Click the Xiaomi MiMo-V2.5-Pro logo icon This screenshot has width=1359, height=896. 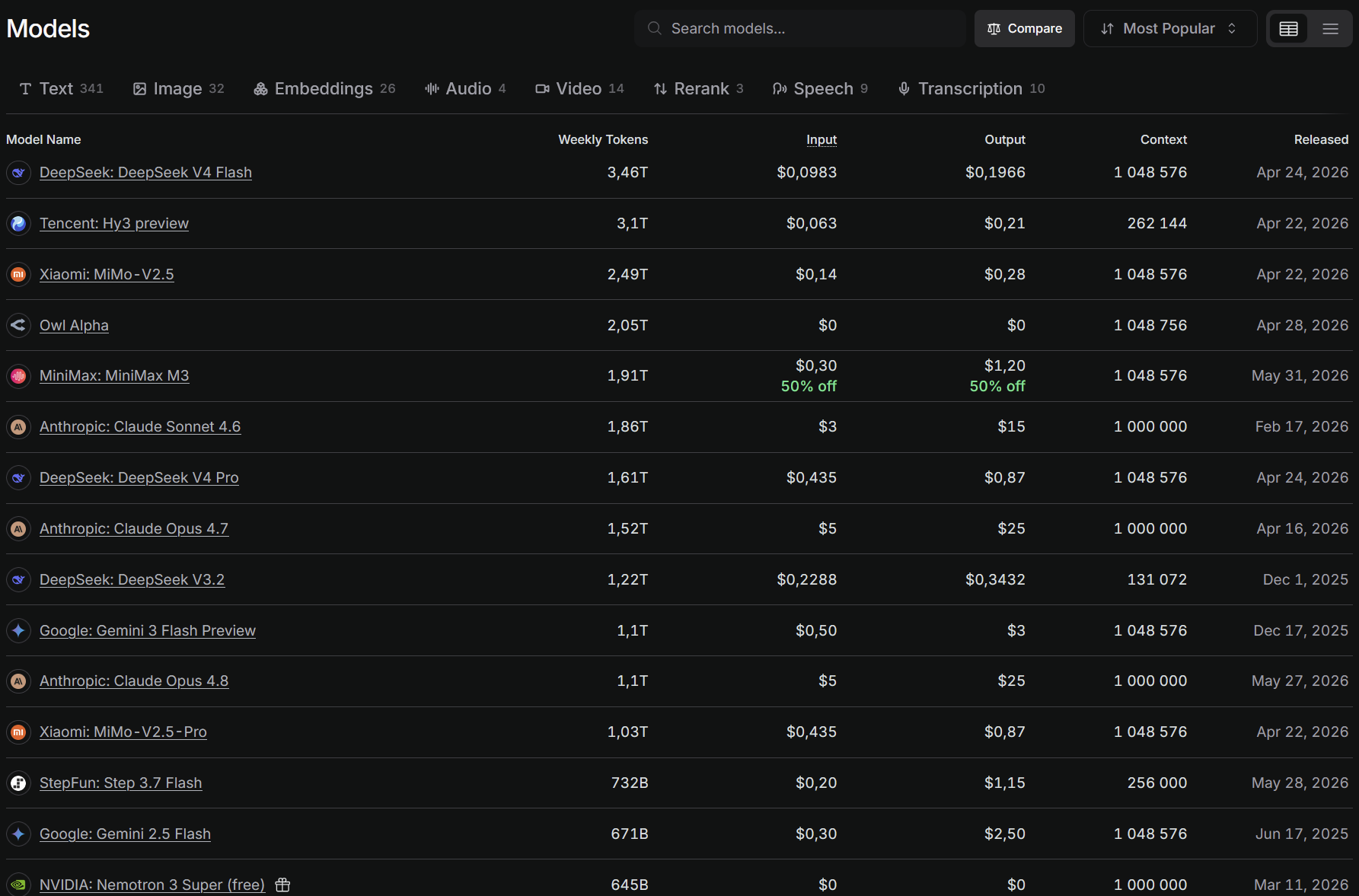(x=18, y=732)
